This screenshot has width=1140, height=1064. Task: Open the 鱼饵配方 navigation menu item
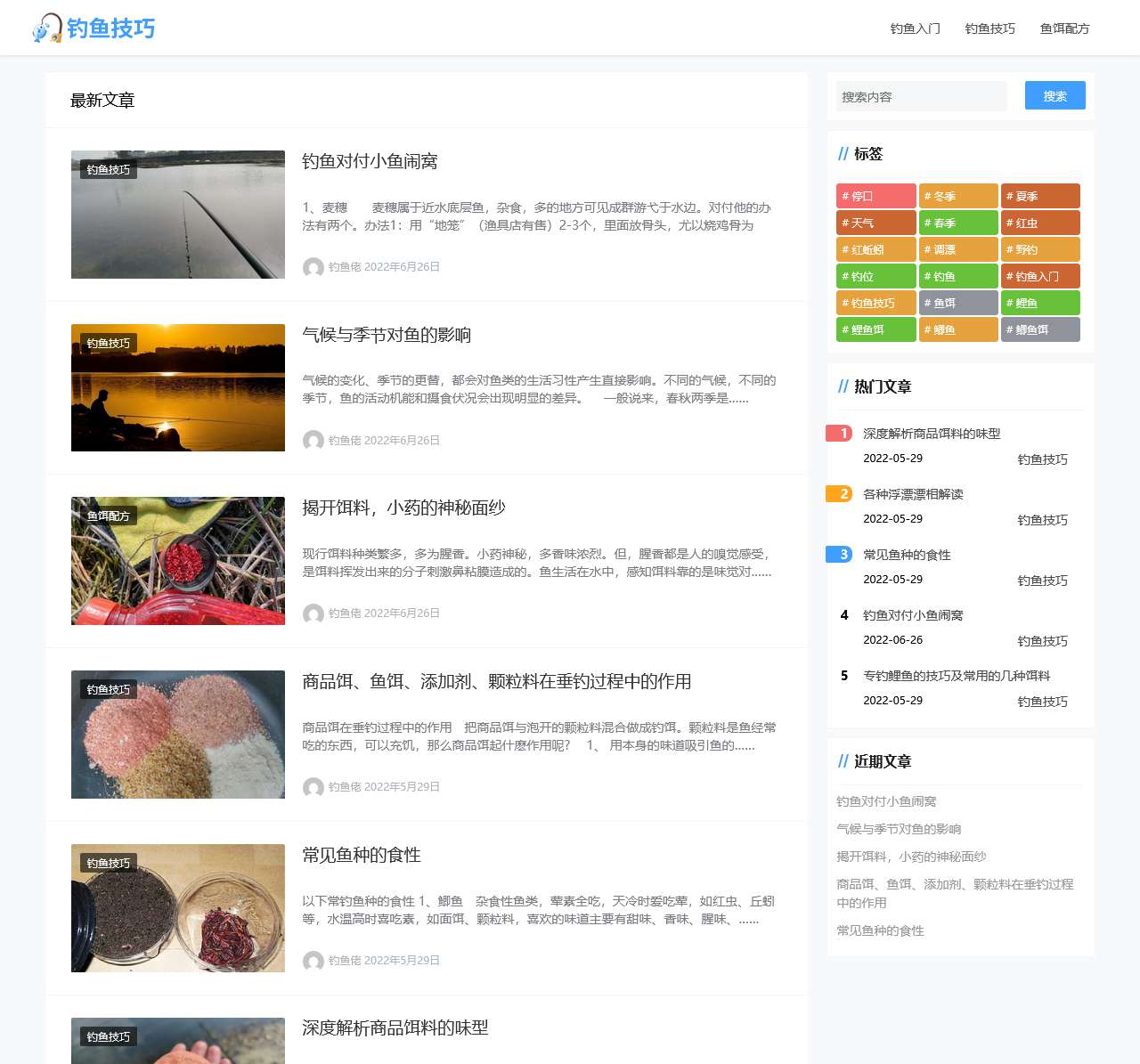point(1064,28)
